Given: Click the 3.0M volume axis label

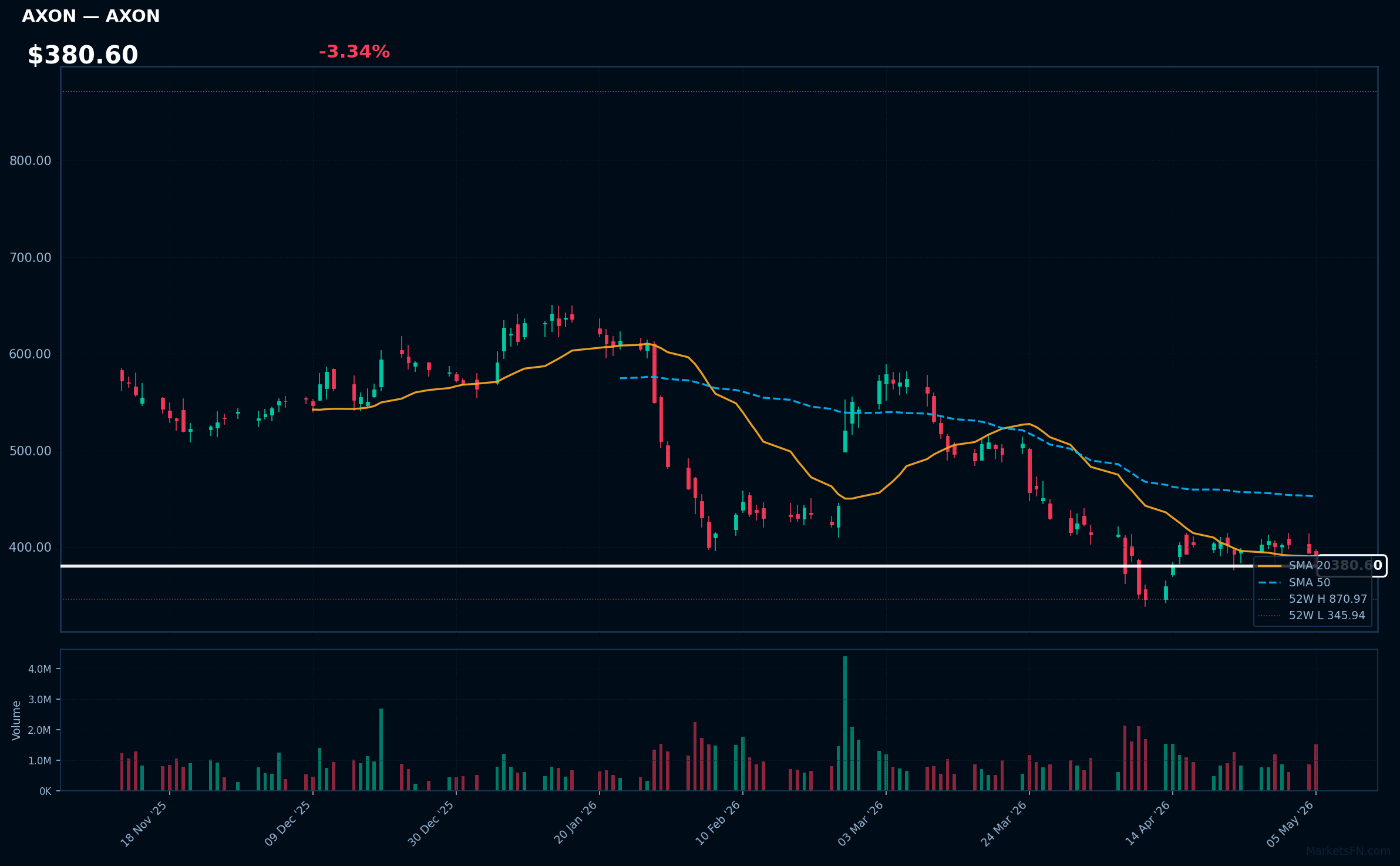Looking at the screenshot, I should pyautogui.click(x=40, y=700).
